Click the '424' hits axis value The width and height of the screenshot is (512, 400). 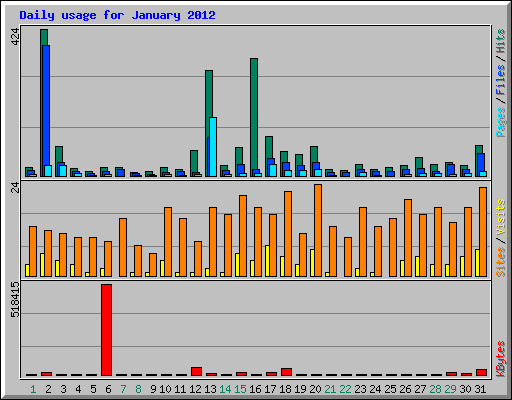point(16,37)
